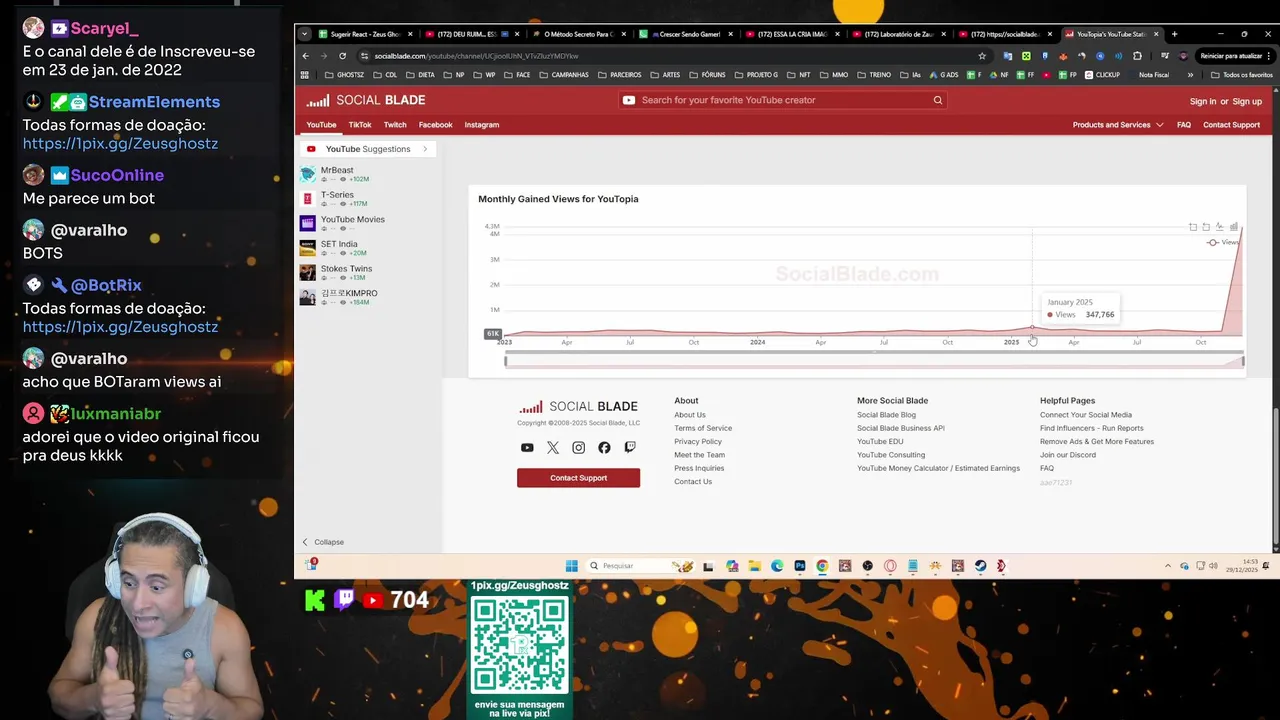Click the Windows taskbar Pesquisar search box
The width and height of the screenshot is (1280, 720).
click(640, 566)
